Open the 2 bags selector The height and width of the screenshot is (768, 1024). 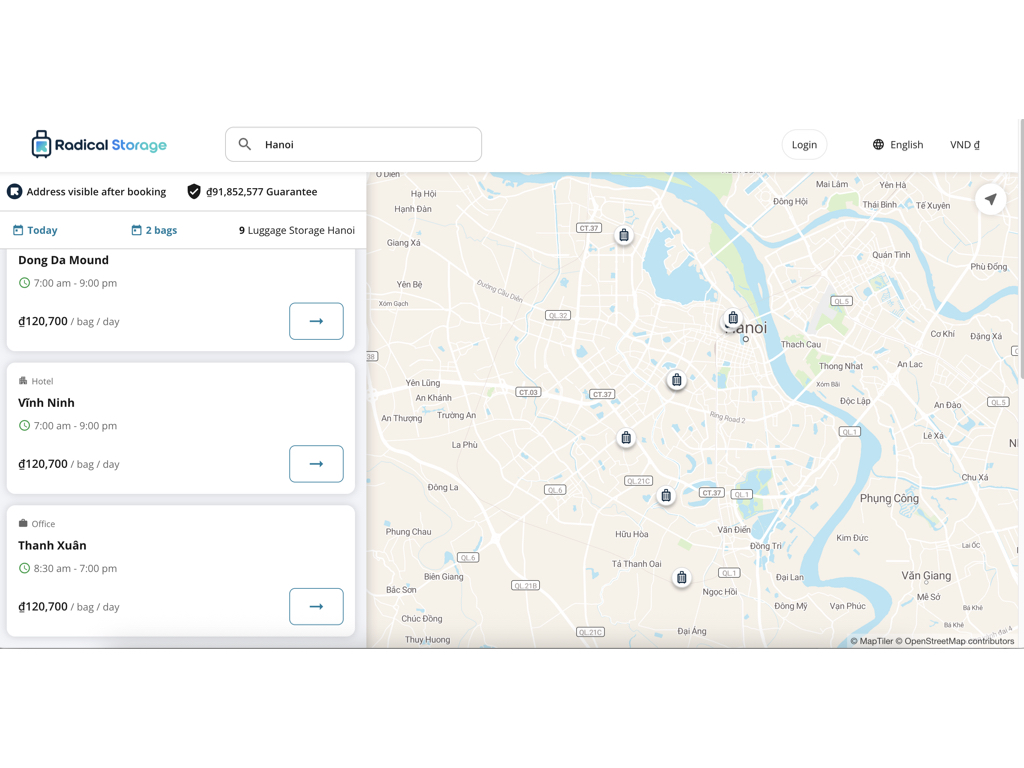[x=154, y=230]
